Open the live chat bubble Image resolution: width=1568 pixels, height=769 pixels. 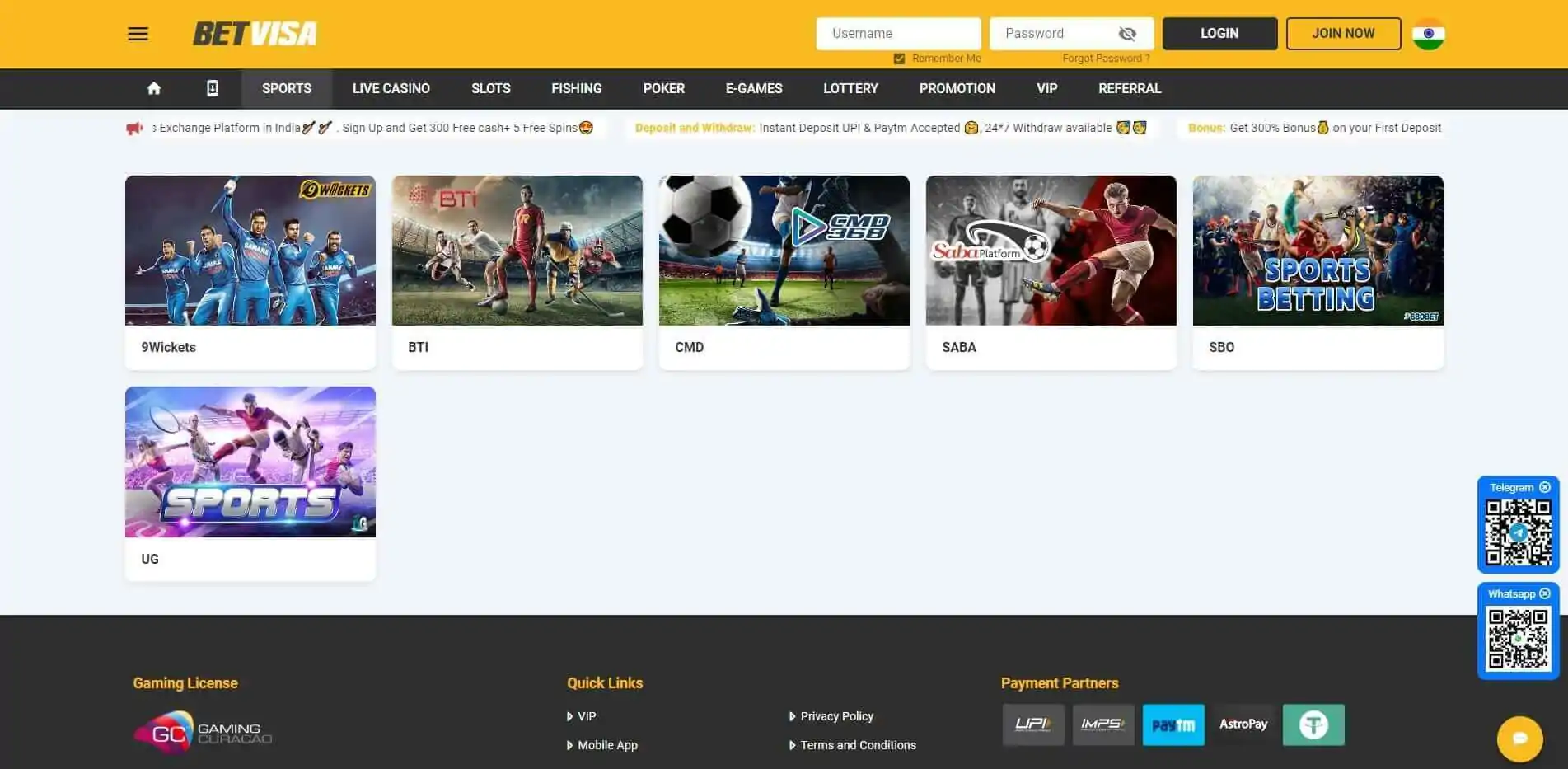1519,739
